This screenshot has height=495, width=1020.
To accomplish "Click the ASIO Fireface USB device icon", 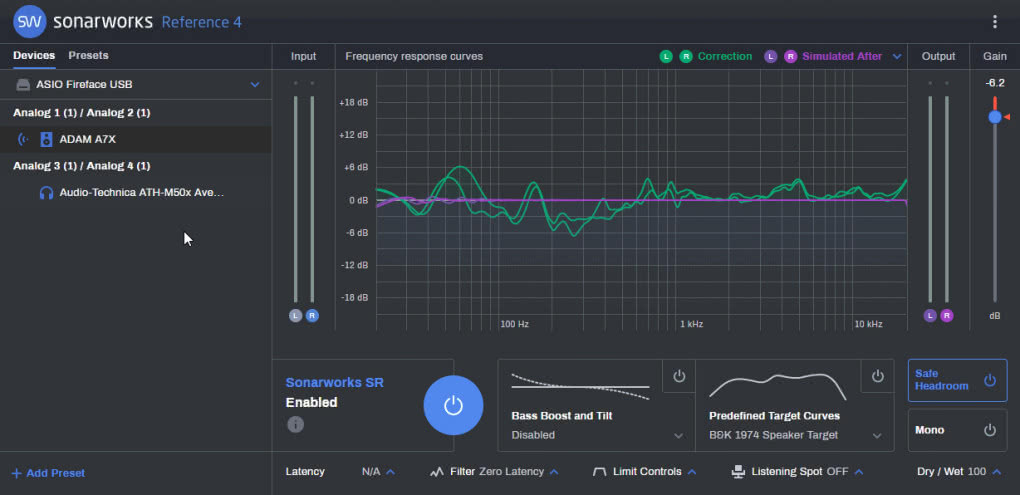I will point(23,85).
